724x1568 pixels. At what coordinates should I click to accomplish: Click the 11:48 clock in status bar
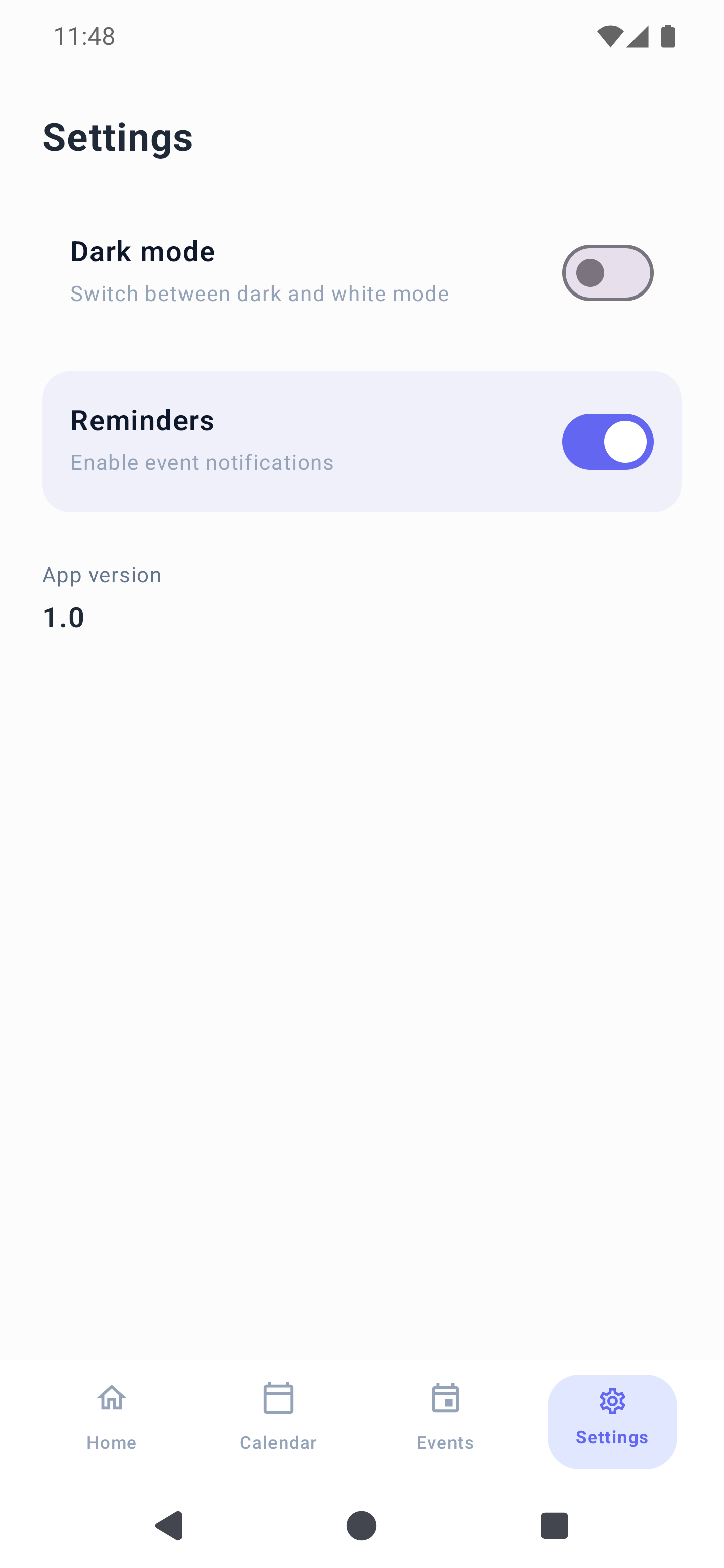[x=84, y=37]
